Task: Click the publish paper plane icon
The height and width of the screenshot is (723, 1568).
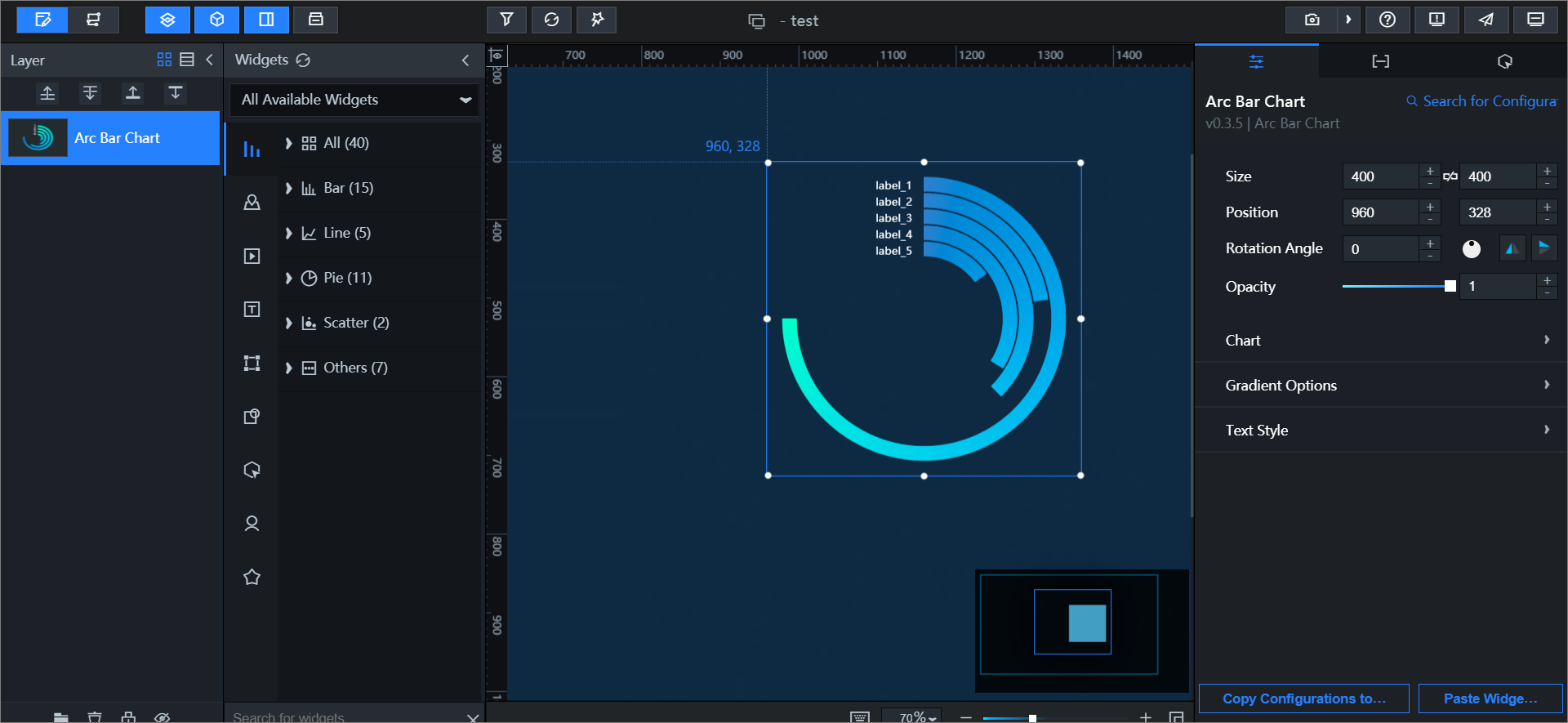Action: tap(1486, 20)
